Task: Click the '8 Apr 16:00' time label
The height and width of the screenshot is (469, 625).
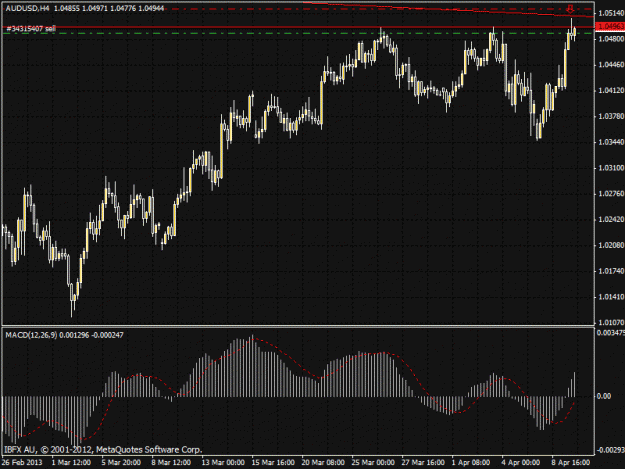Action: coord(571,463)
